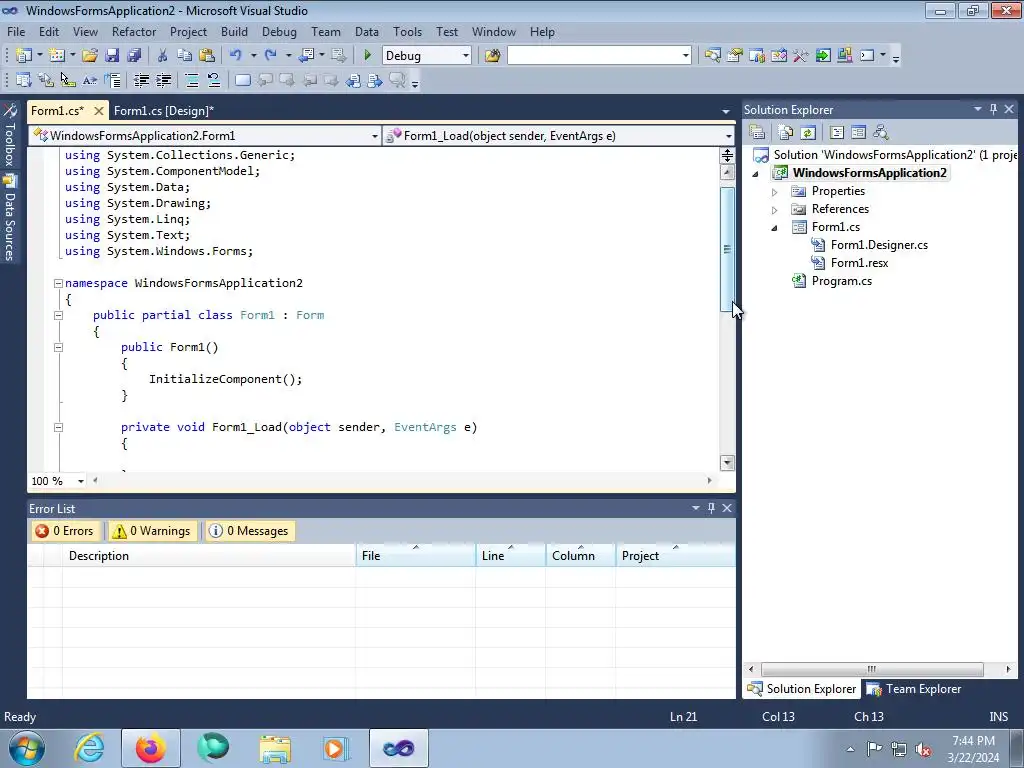Switch to Team Explorer tab

(x=914, y=689)
